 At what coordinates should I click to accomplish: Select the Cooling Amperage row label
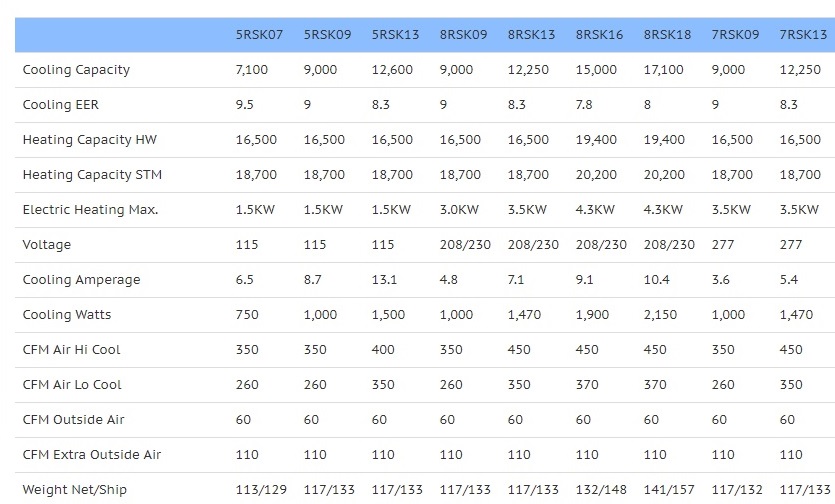point(81,280)
